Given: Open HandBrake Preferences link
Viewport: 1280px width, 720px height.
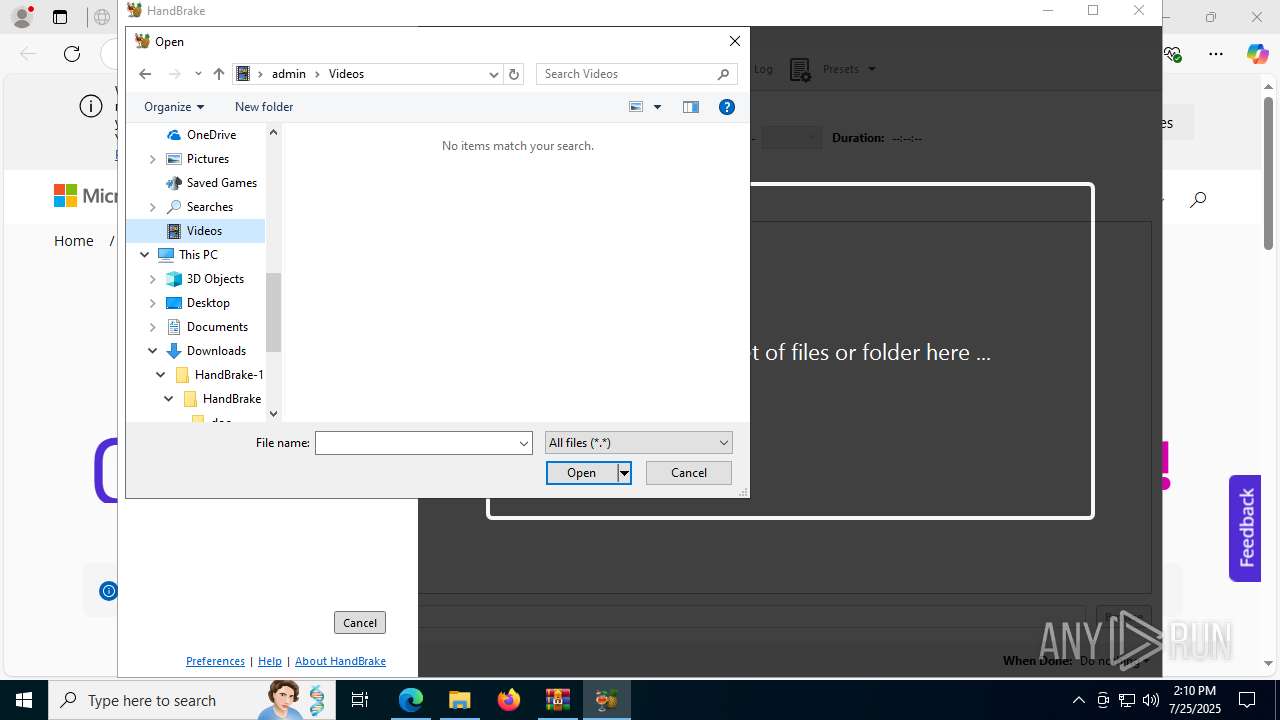Looking at the screenshot, I should coord(215,661).
